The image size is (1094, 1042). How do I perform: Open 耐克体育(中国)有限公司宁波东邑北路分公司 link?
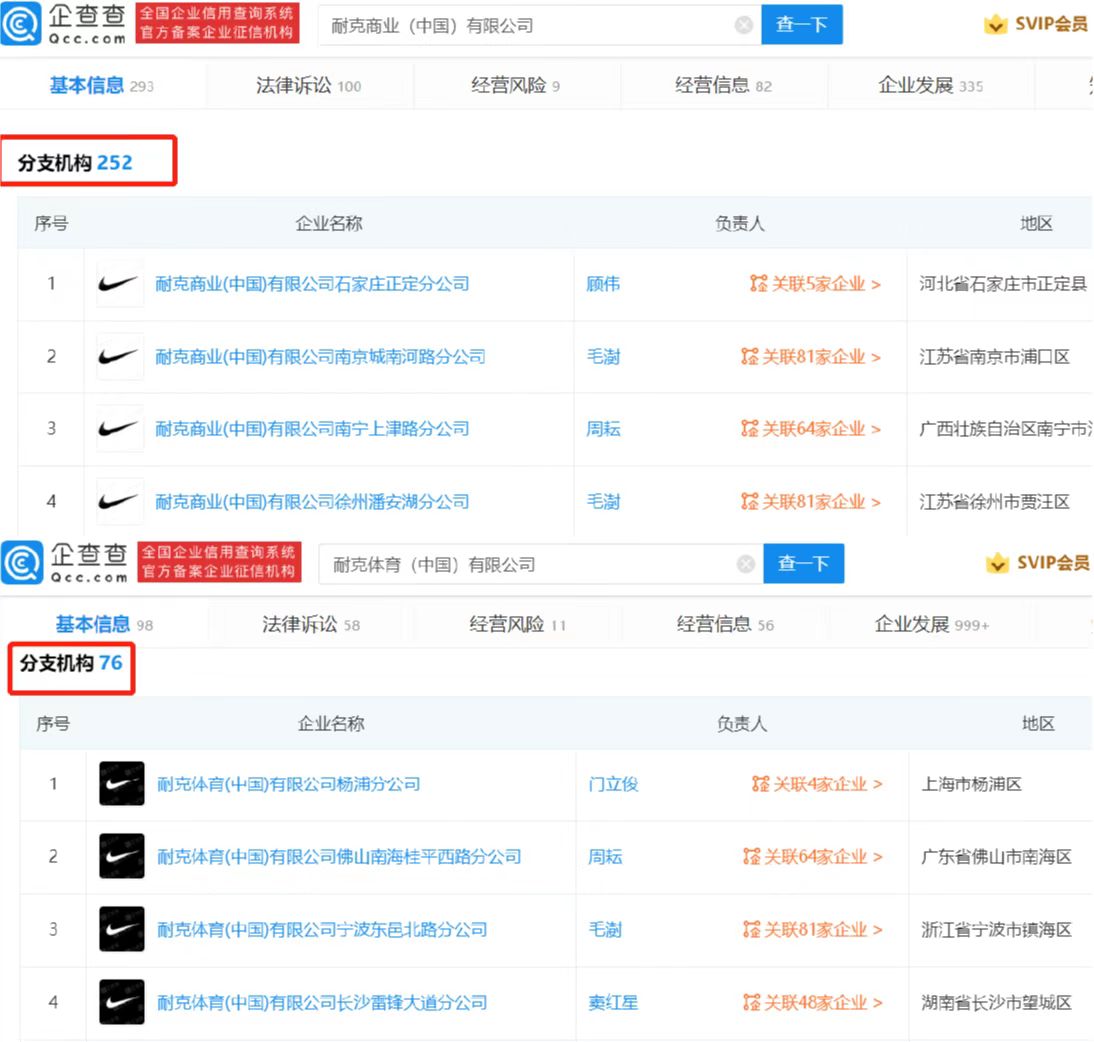click(322, 930)
